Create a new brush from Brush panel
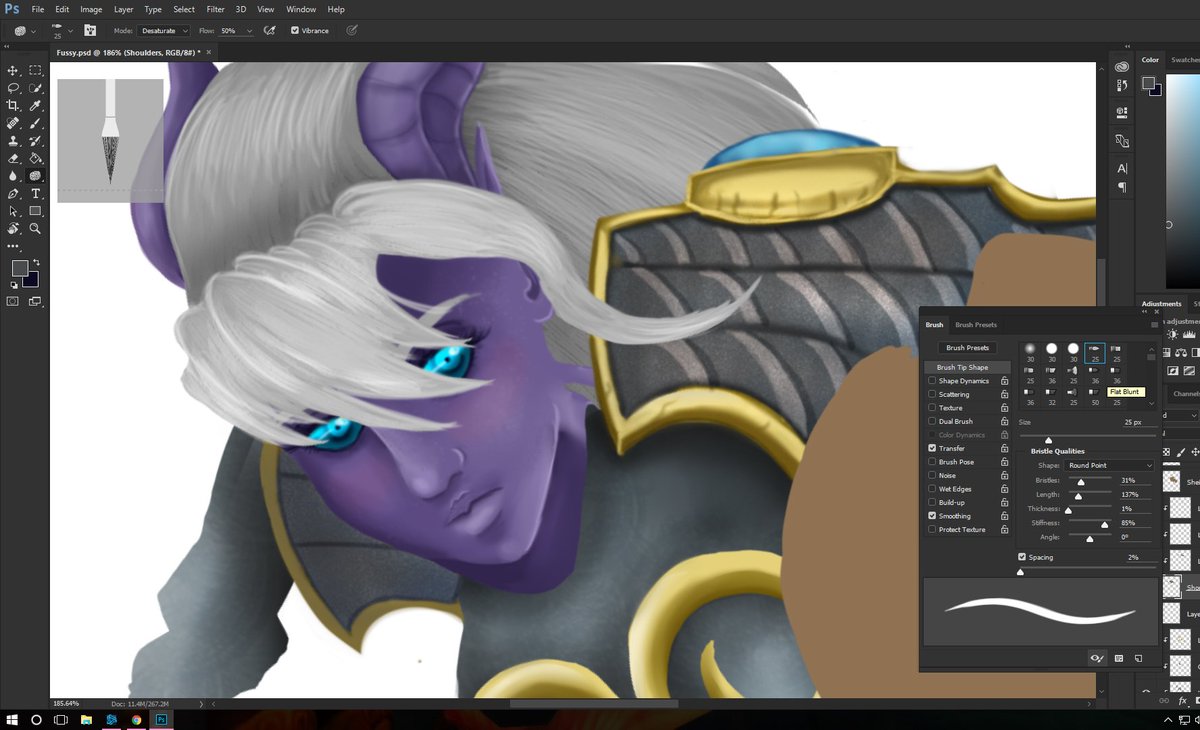Image resolution: width=1200 pixels, height=730 pixels. click(x=1139, y=658)
